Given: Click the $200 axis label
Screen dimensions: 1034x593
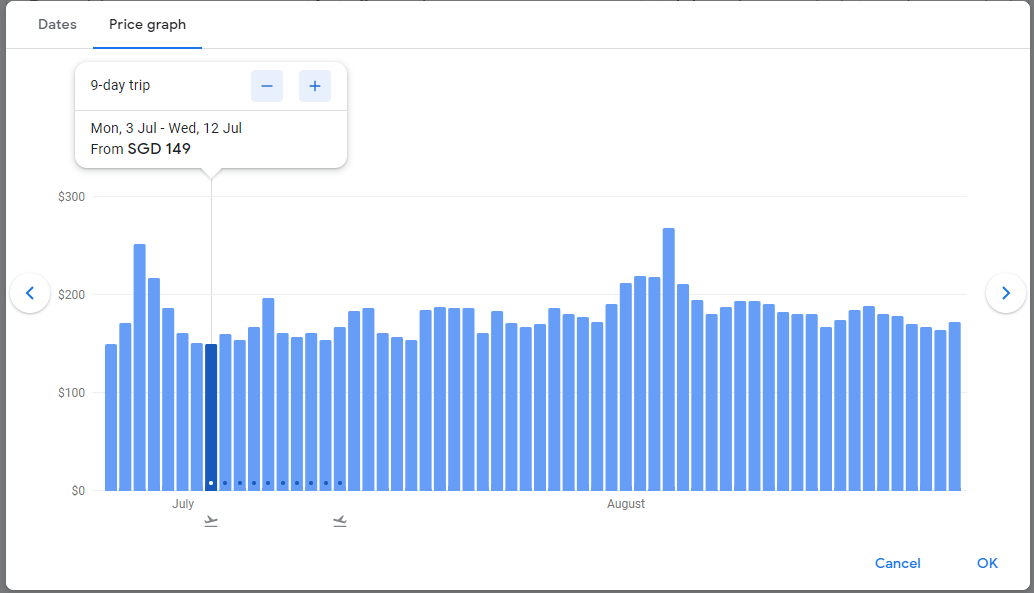Looking at the screenshot, I should [x=71, y=294].
